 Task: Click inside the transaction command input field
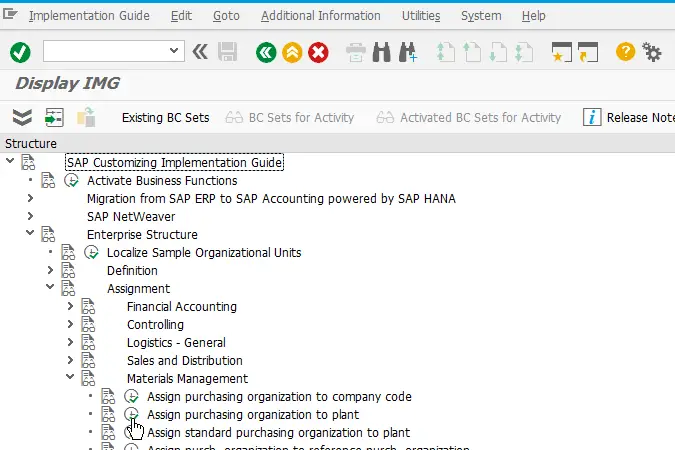106,51
